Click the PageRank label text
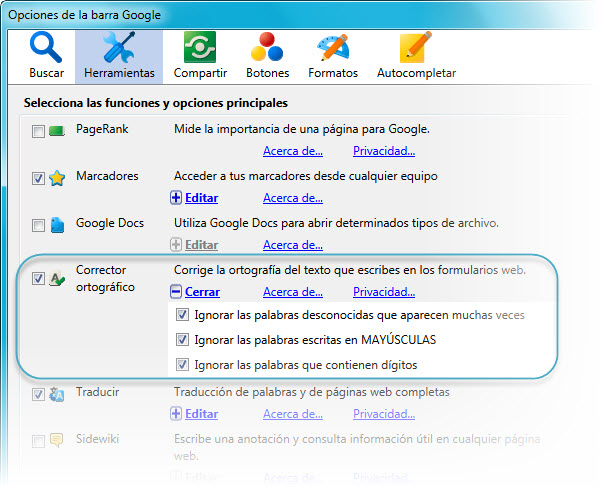Screen dimensions: 599x487 102,129
